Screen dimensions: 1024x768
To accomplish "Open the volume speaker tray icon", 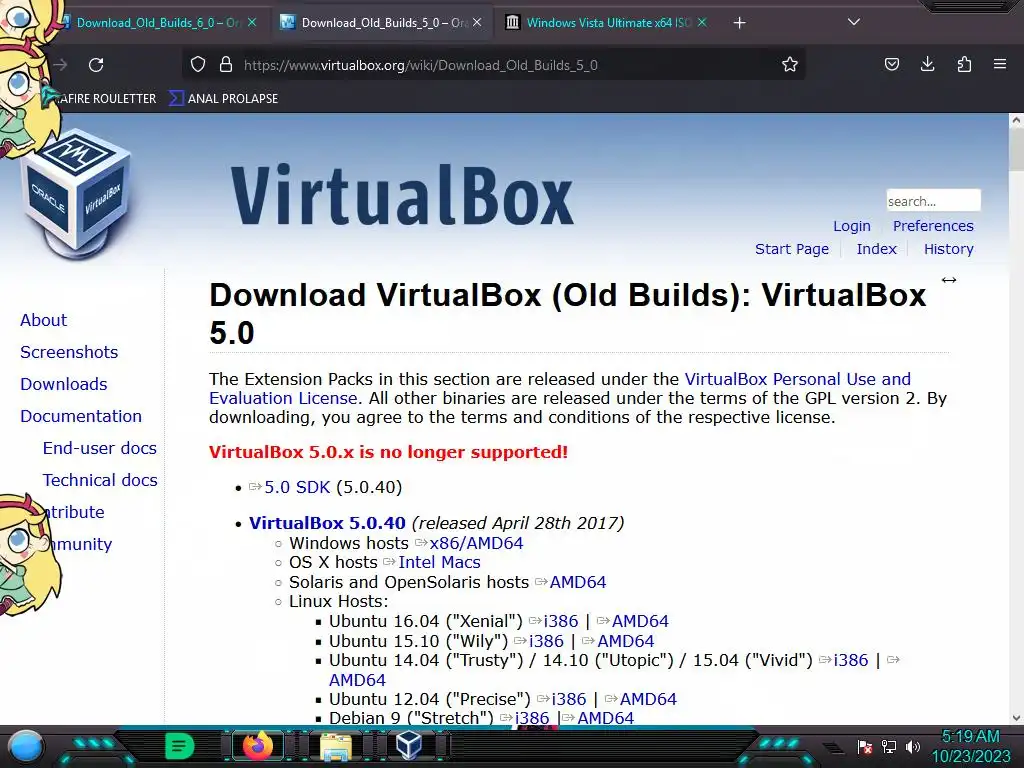I will point(912,746).
